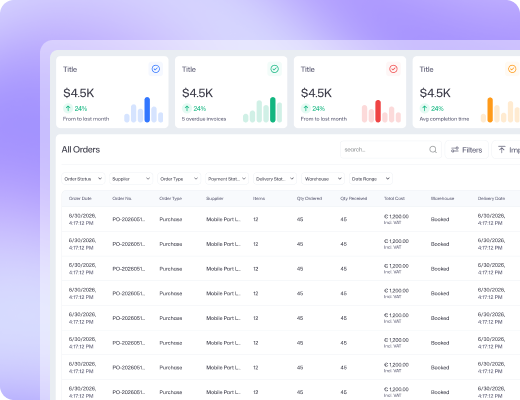Click the green bar chart thumbnail
Image resolution: width=520 pixels, height=400 pixels.
[263, 110]
